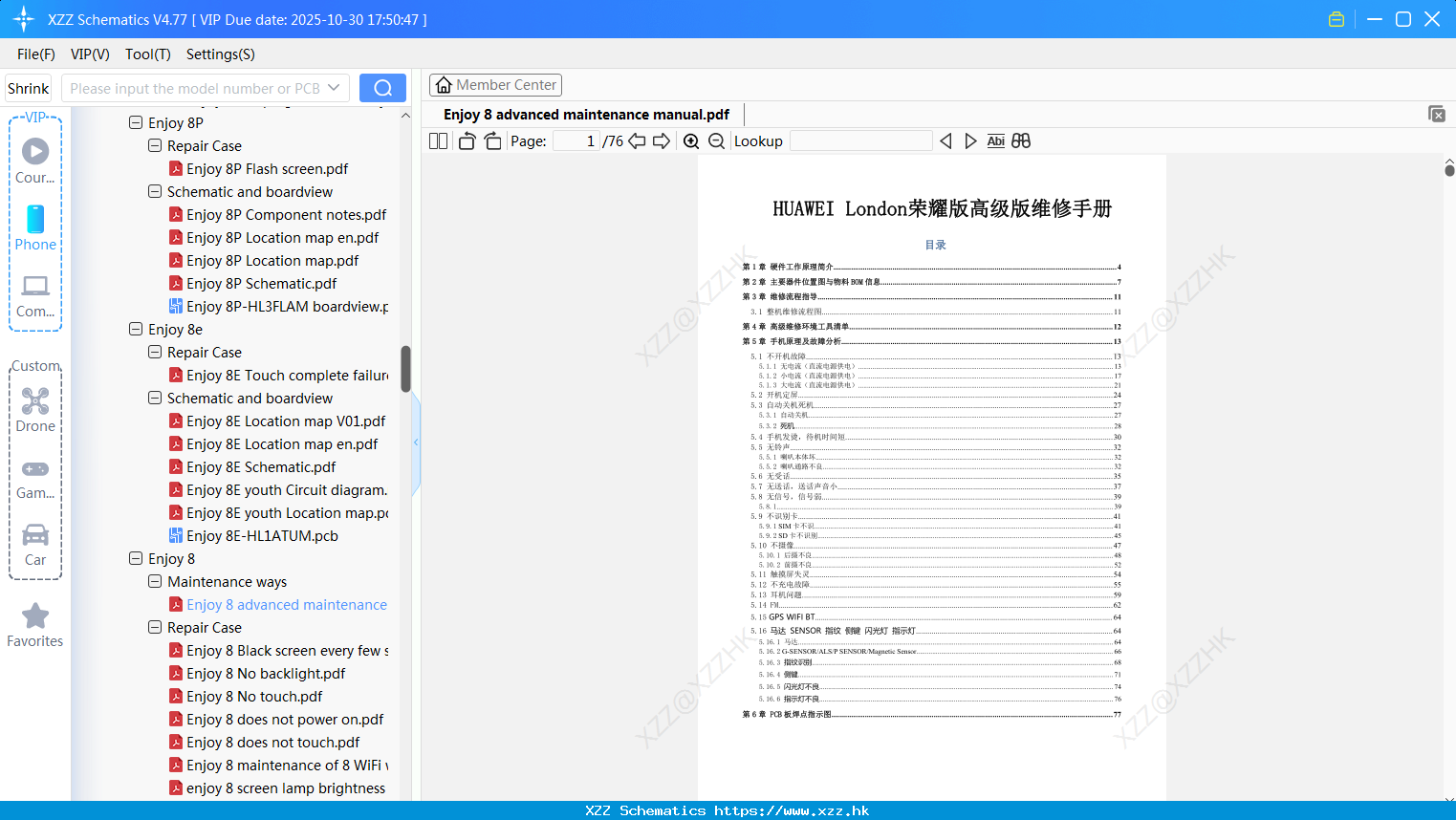Image resolution: width=1456 pixels, height=820 pixels.
Task: Rotate page clockwise
Action: coord(492,141)
